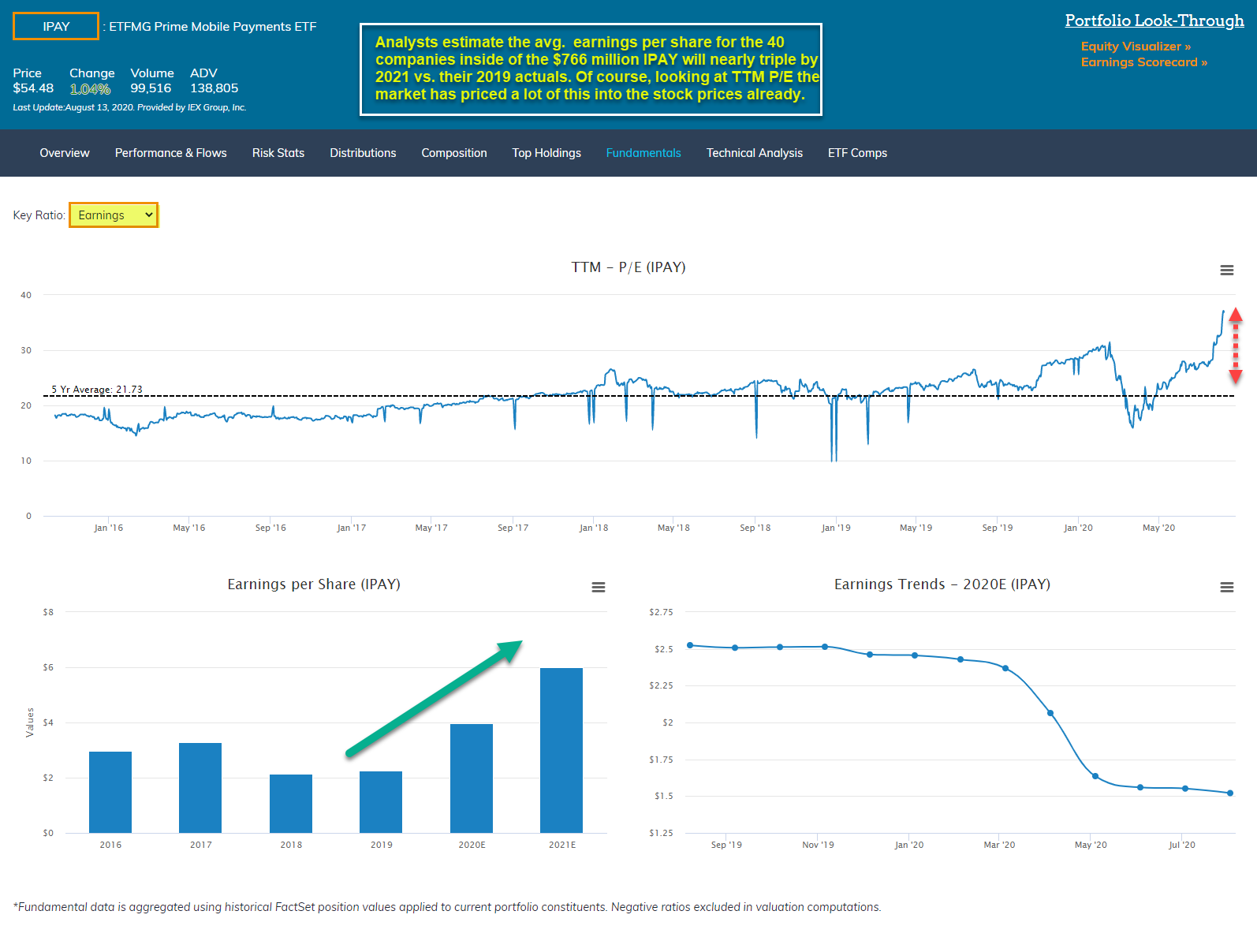This screenshot has height=952, width=1257.
Task: Switch to Performance & Flows tab
Action: [170, 153]
